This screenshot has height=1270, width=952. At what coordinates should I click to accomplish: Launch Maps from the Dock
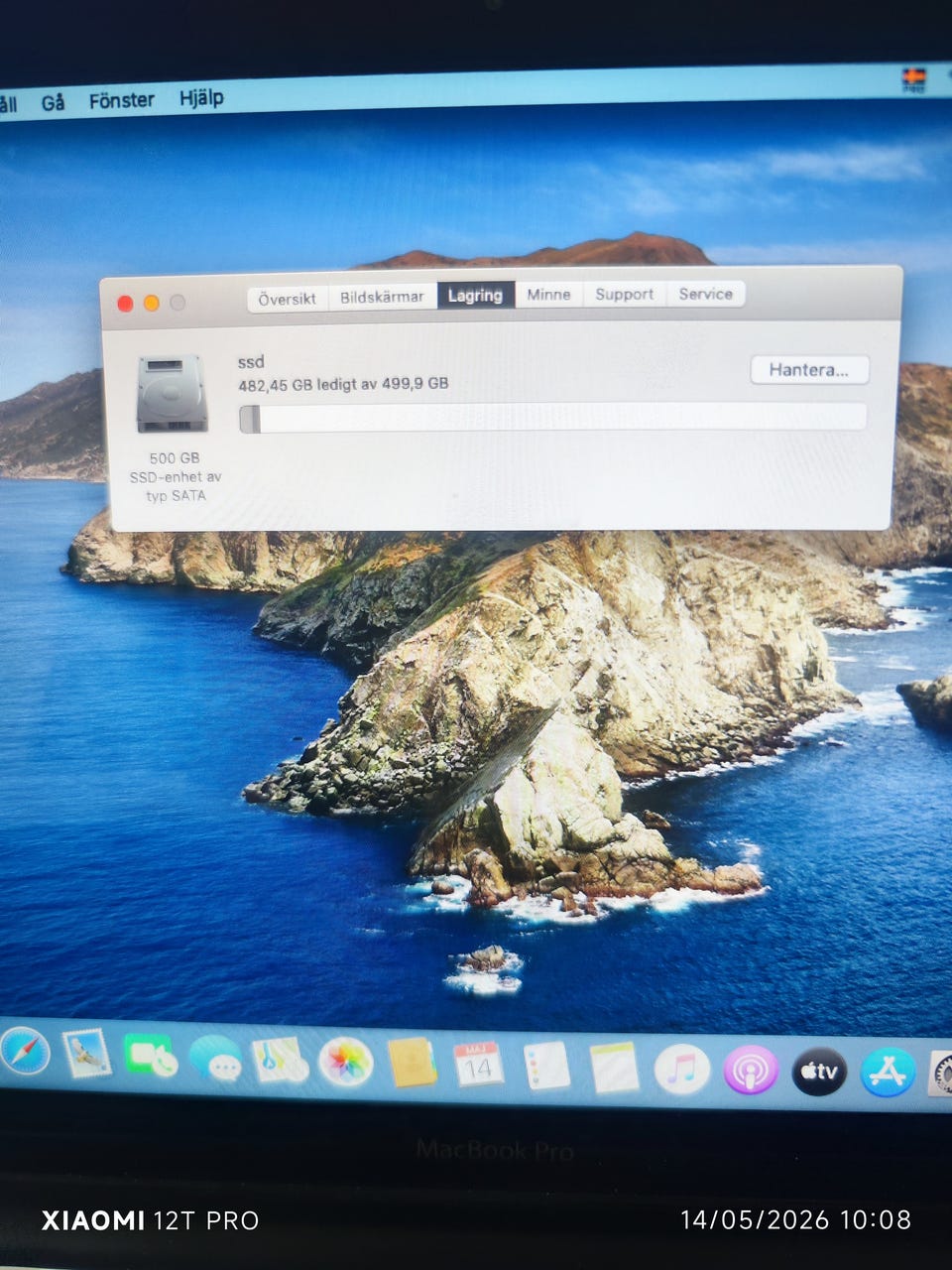280,1061
